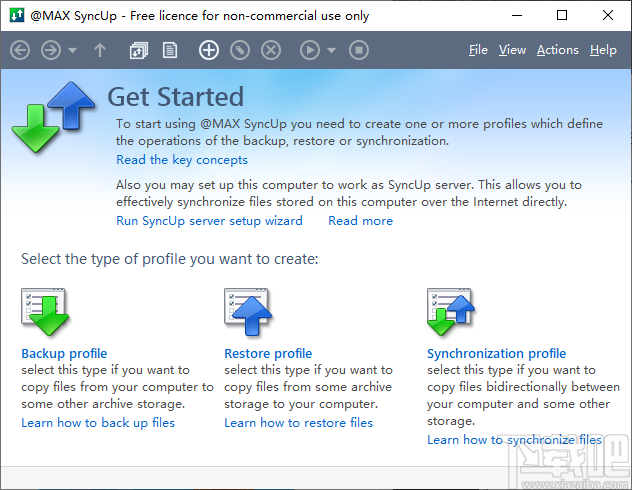Open the Read the key concepts link

[x=182, y=160]
